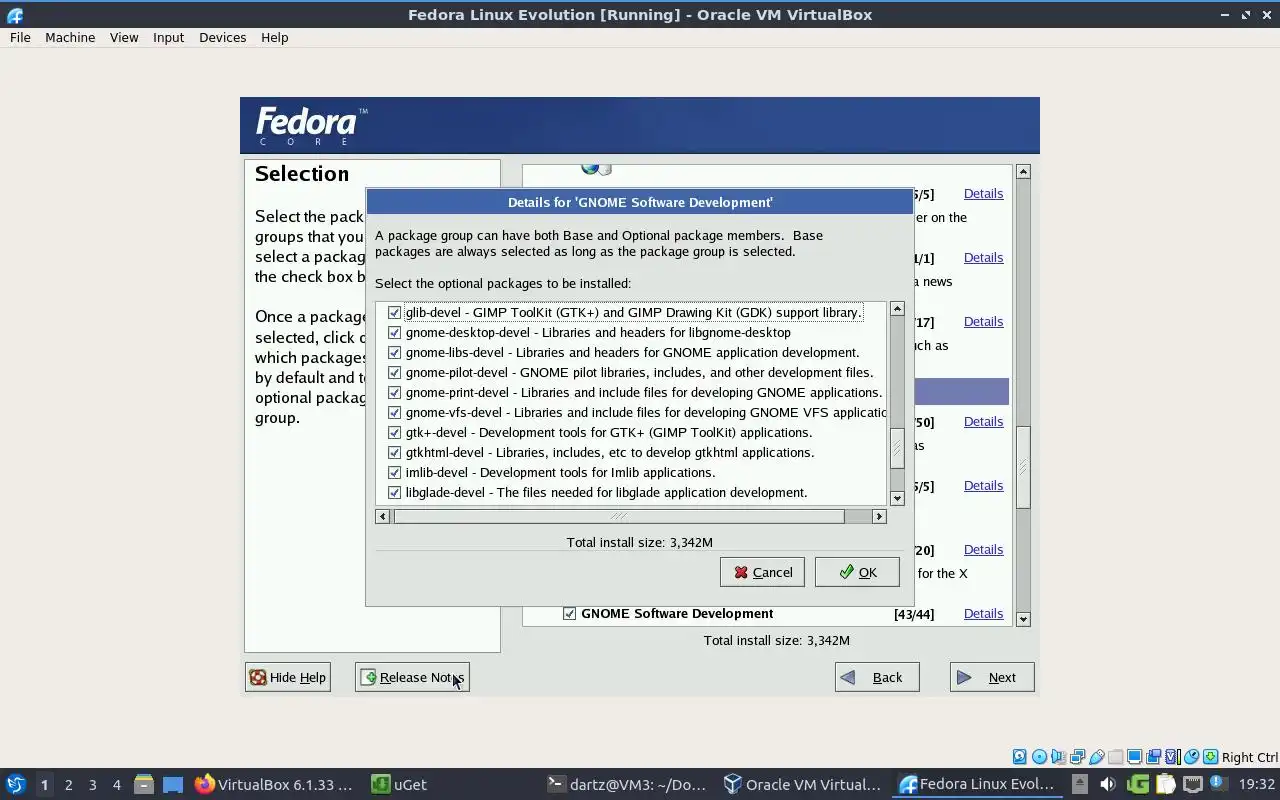Click the Hide Help button

point(288,677)
